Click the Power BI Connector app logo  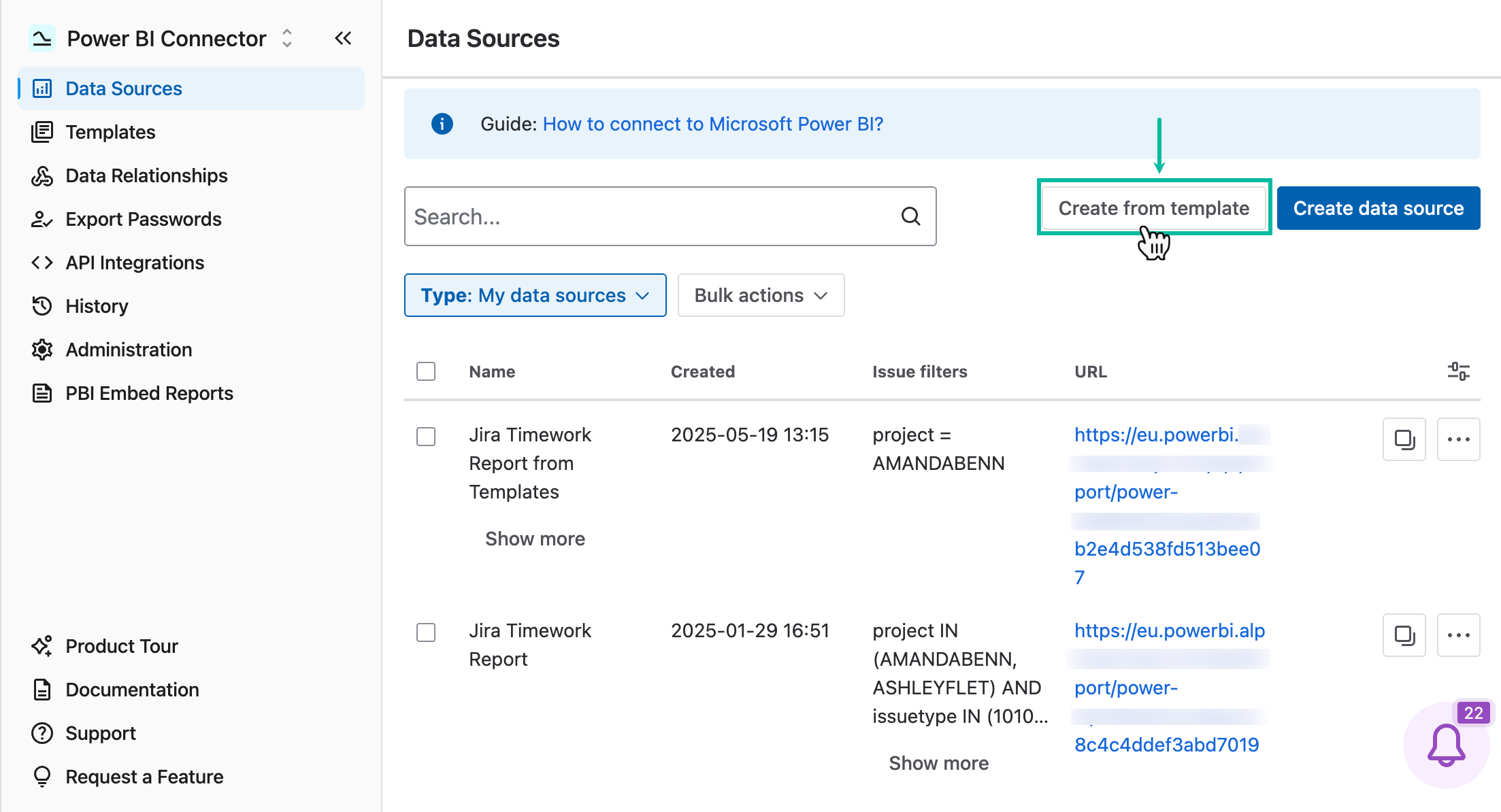(42, 38)
